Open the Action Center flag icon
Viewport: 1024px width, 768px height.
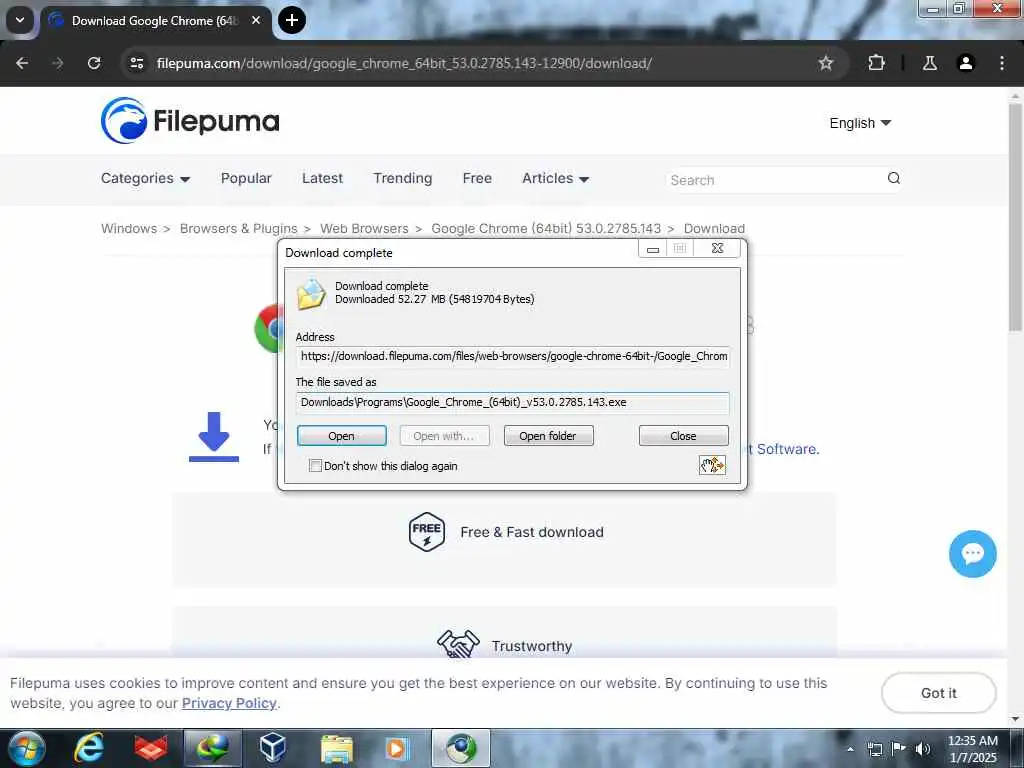899,749
